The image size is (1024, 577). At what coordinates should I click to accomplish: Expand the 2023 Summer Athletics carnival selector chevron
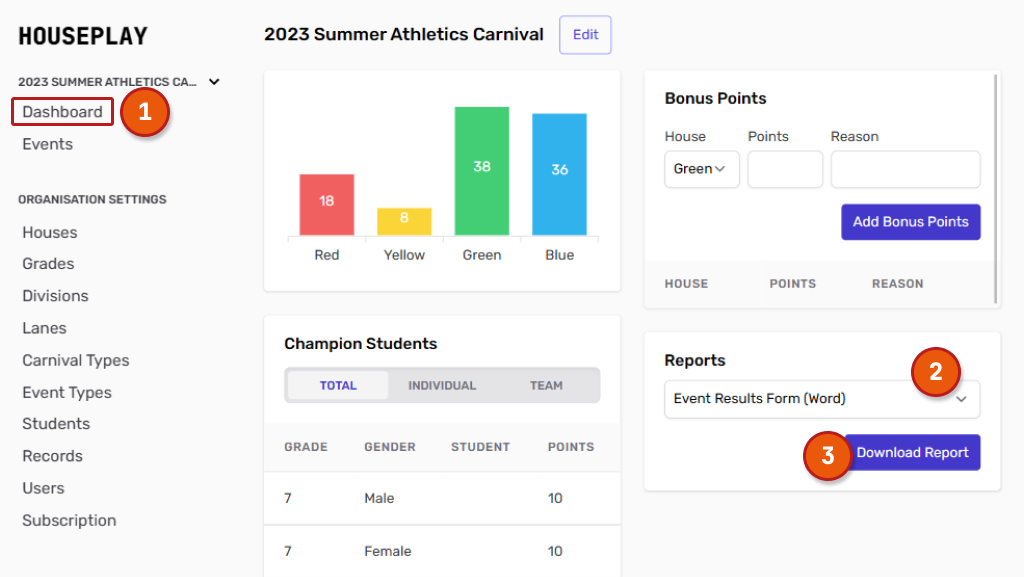[214, 82]
